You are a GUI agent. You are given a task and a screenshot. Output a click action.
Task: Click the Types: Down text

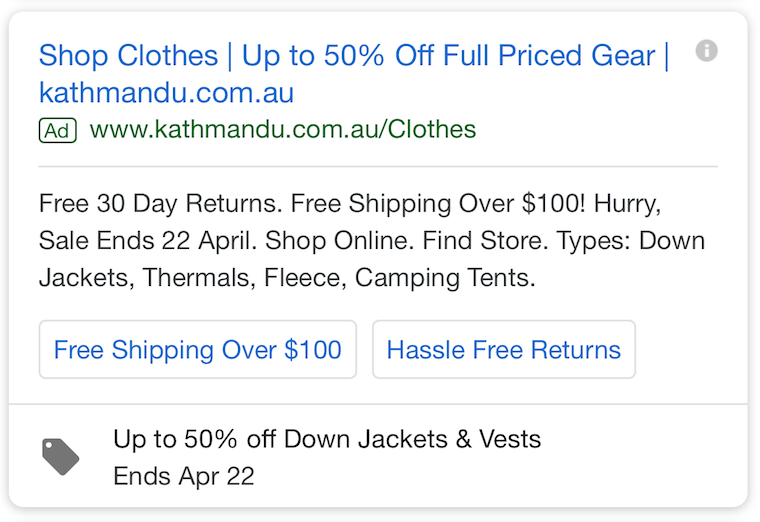click(630, 240)
